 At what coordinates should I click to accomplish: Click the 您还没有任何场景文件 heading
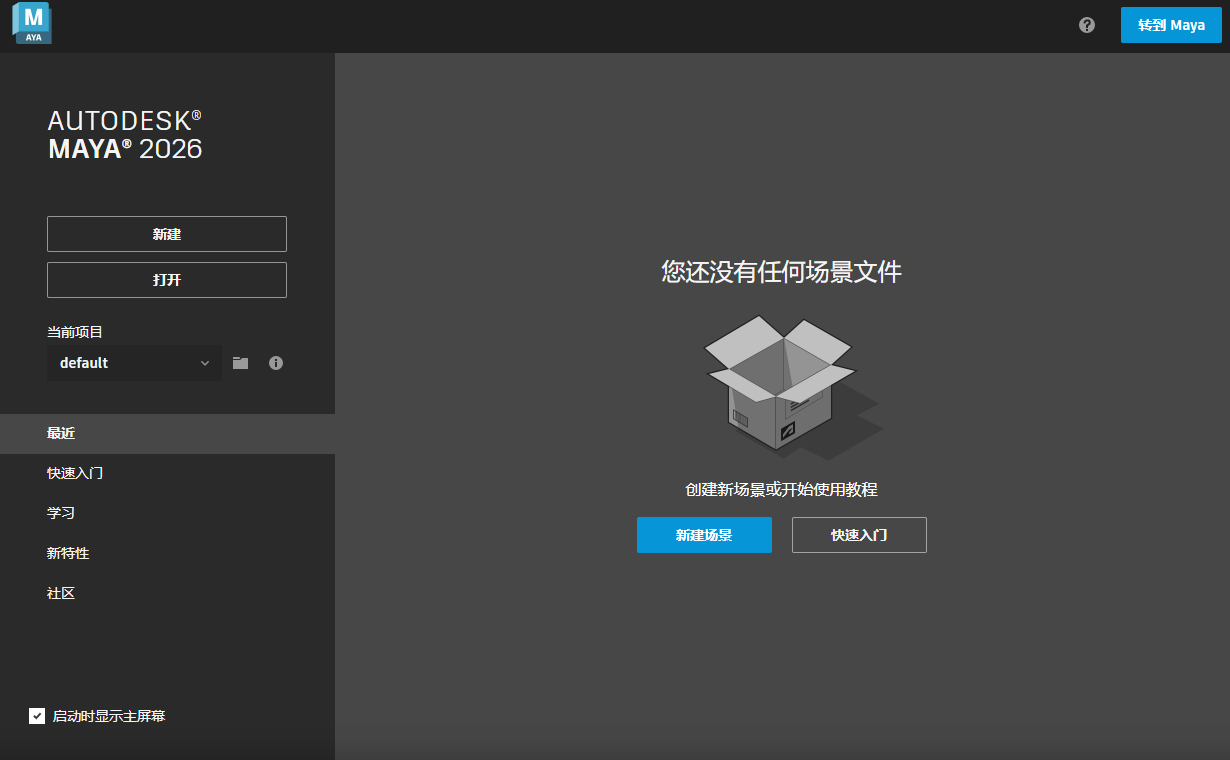point(781,272)
